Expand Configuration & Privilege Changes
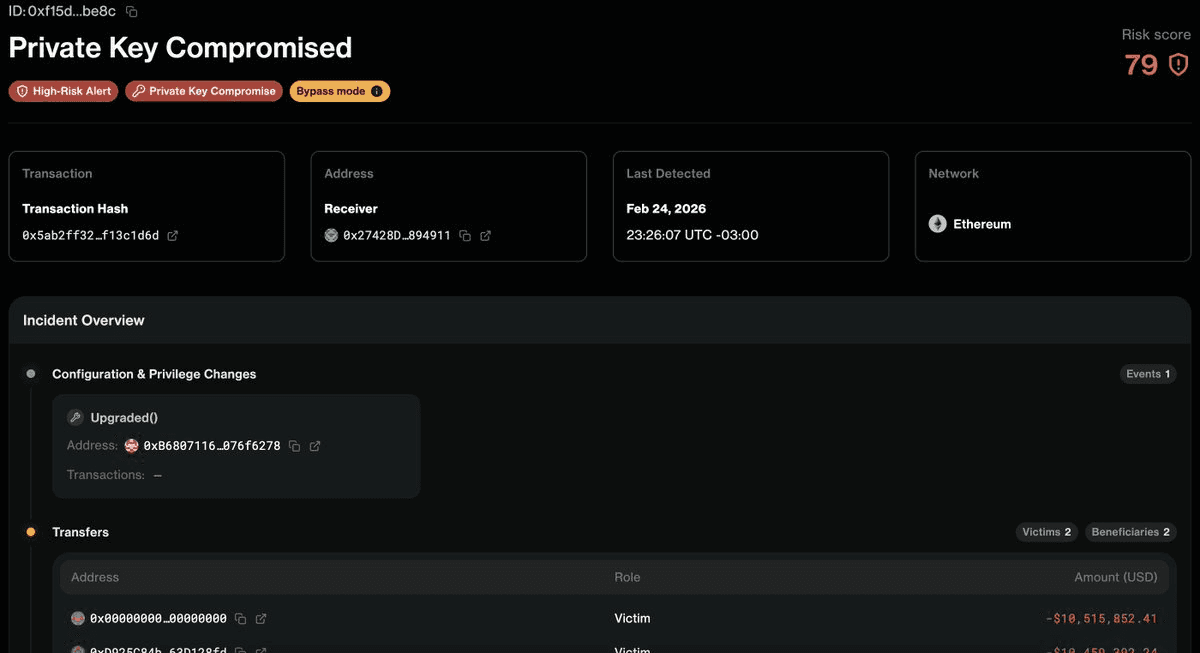1200x653 pixels. [154, 374]
